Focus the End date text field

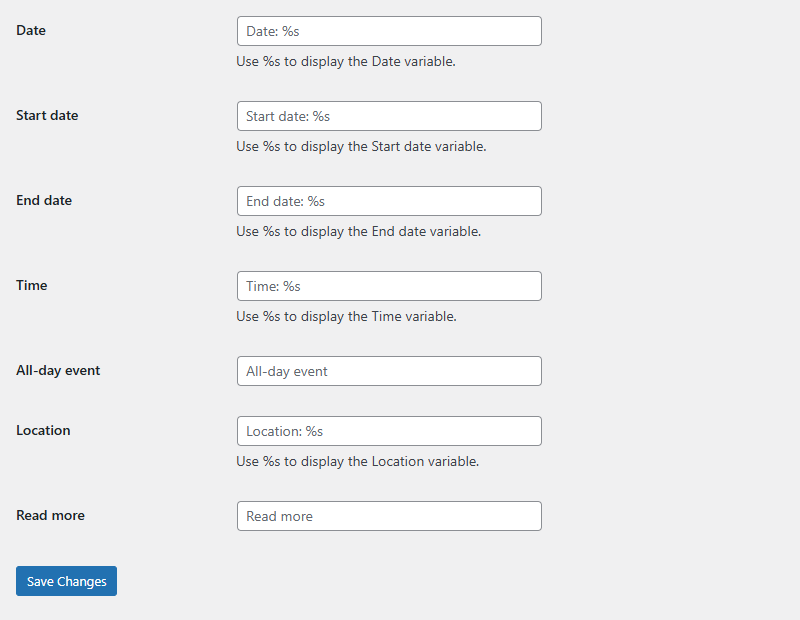click(388, 201)
